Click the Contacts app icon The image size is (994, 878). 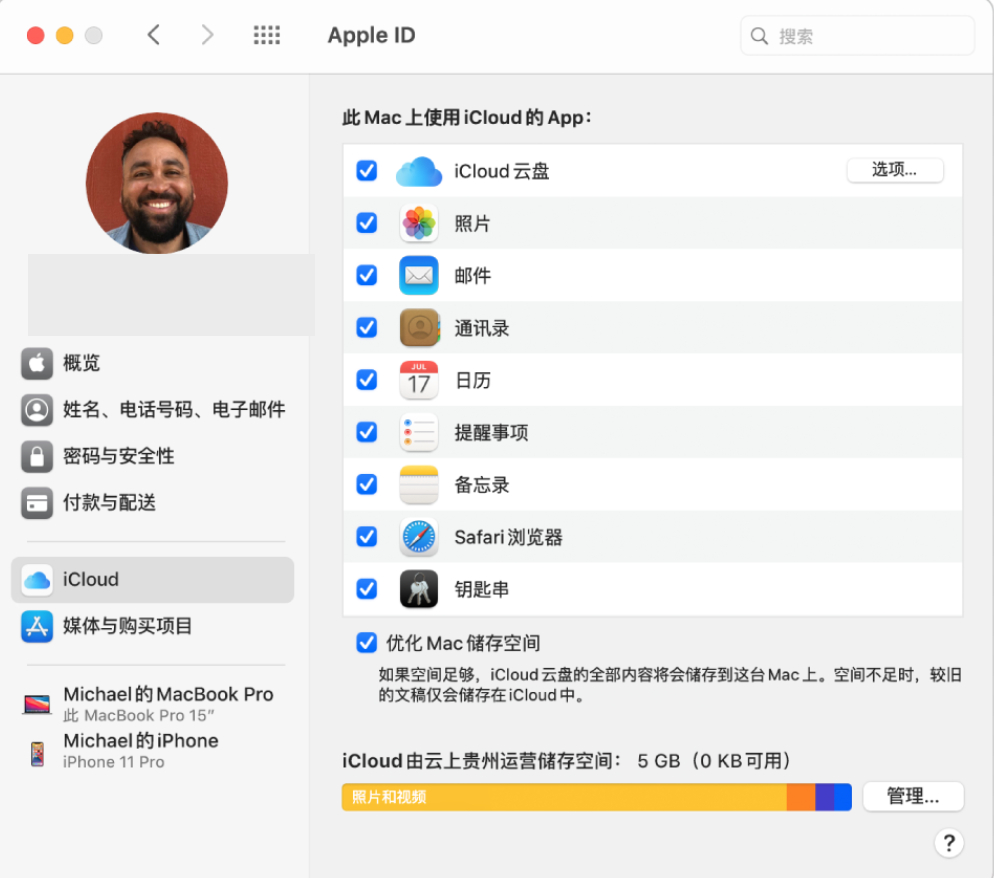(x=418, y=328)
